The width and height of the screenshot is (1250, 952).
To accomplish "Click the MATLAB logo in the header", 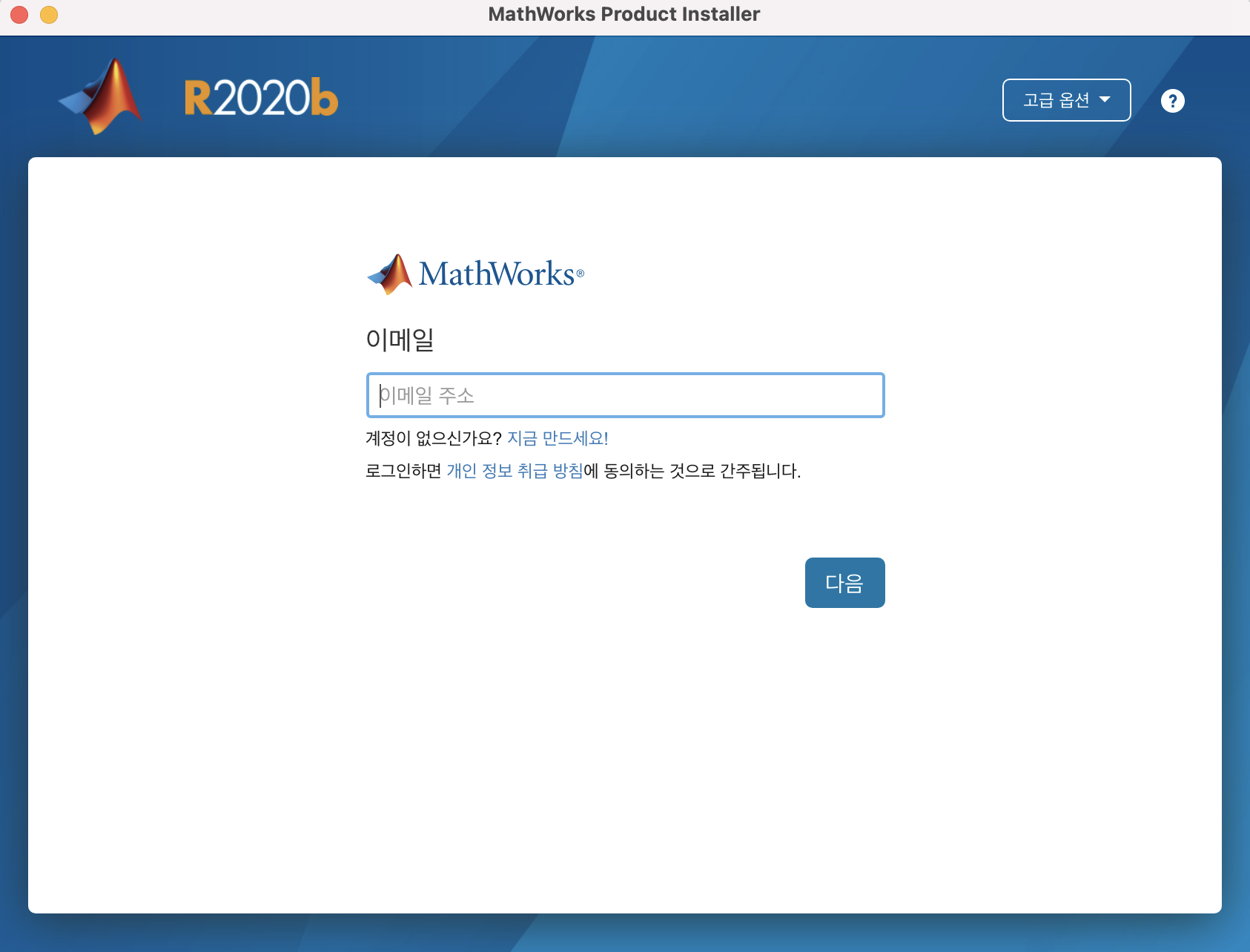I will [x=101, y=96].
